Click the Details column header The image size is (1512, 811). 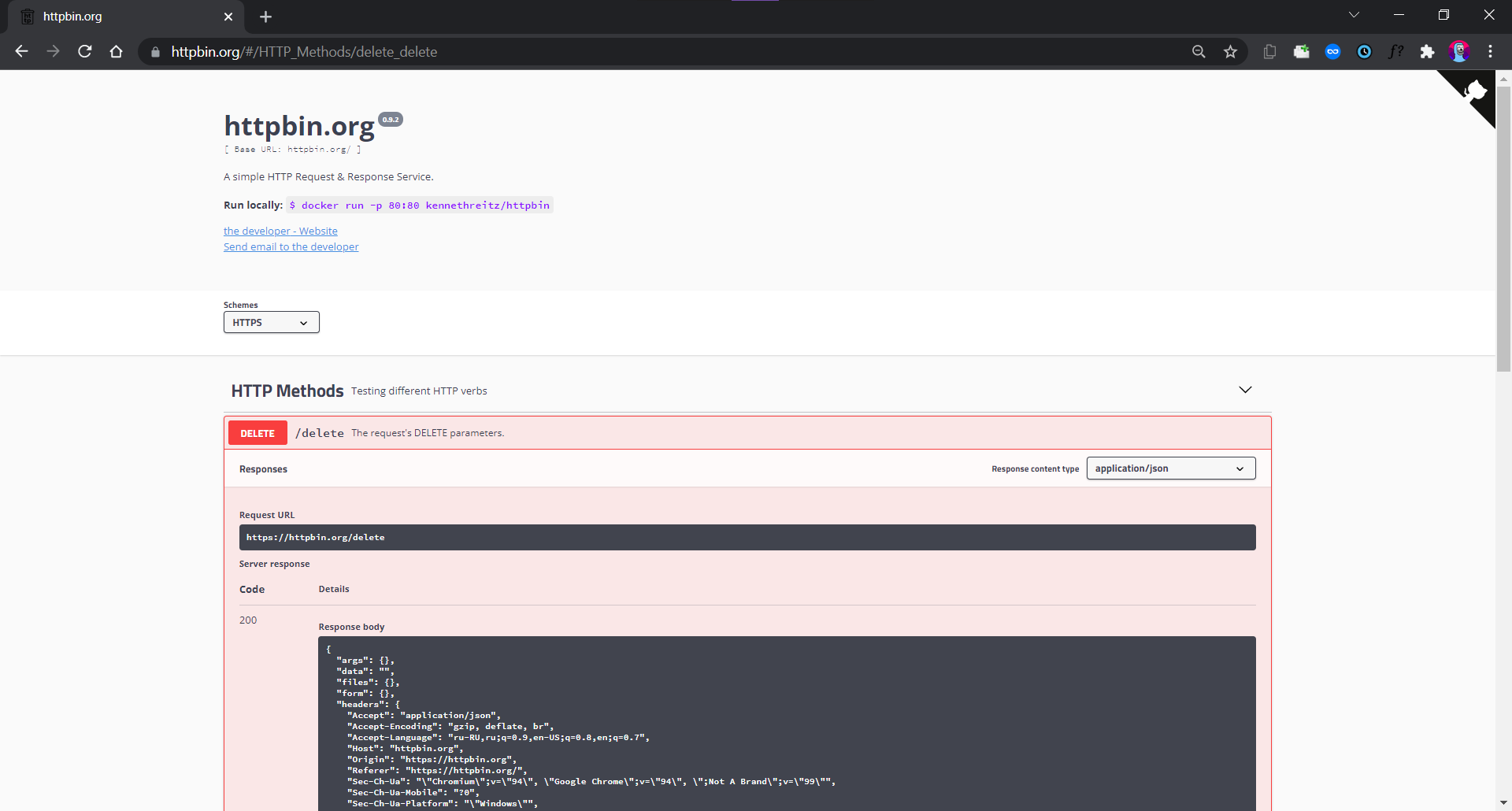click(x=334, y=589)
